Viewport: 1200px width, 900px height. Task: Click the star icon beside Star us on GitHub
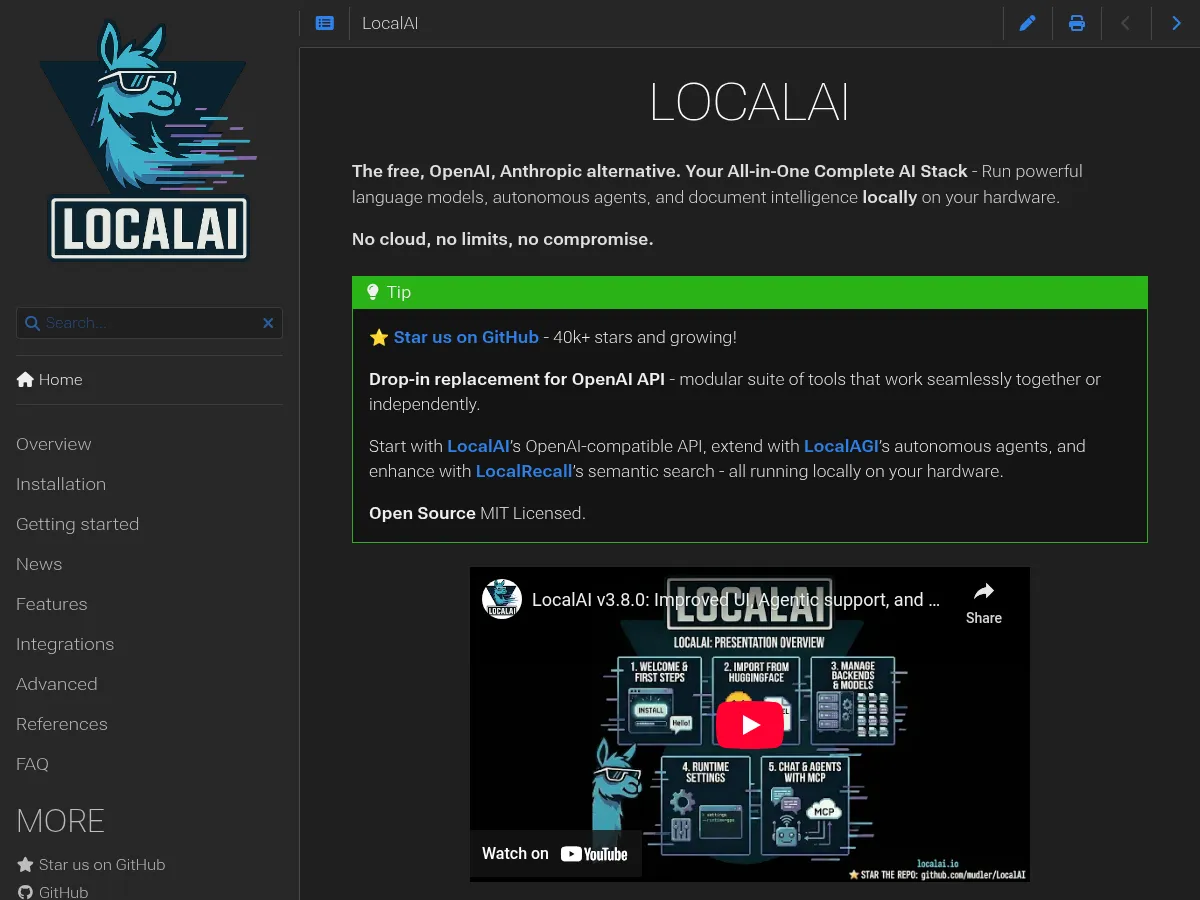point(24,863)
